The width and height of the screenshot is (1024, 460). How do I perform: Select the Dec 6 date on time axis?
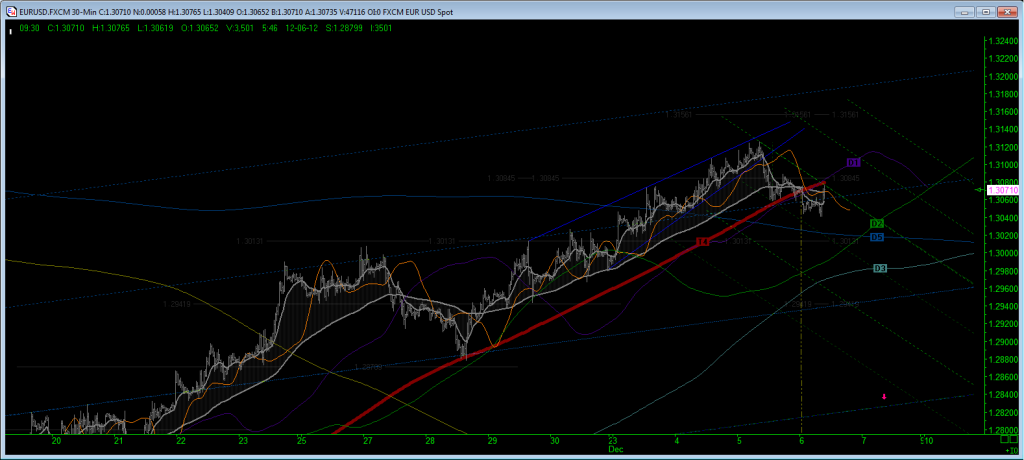802,440
